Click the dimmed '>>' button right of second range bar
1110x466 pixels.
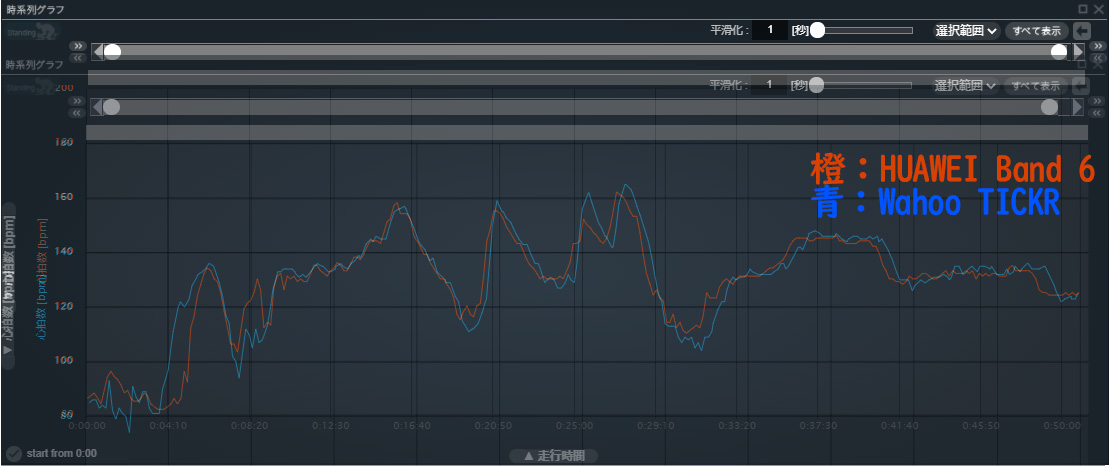point(1097,101)
